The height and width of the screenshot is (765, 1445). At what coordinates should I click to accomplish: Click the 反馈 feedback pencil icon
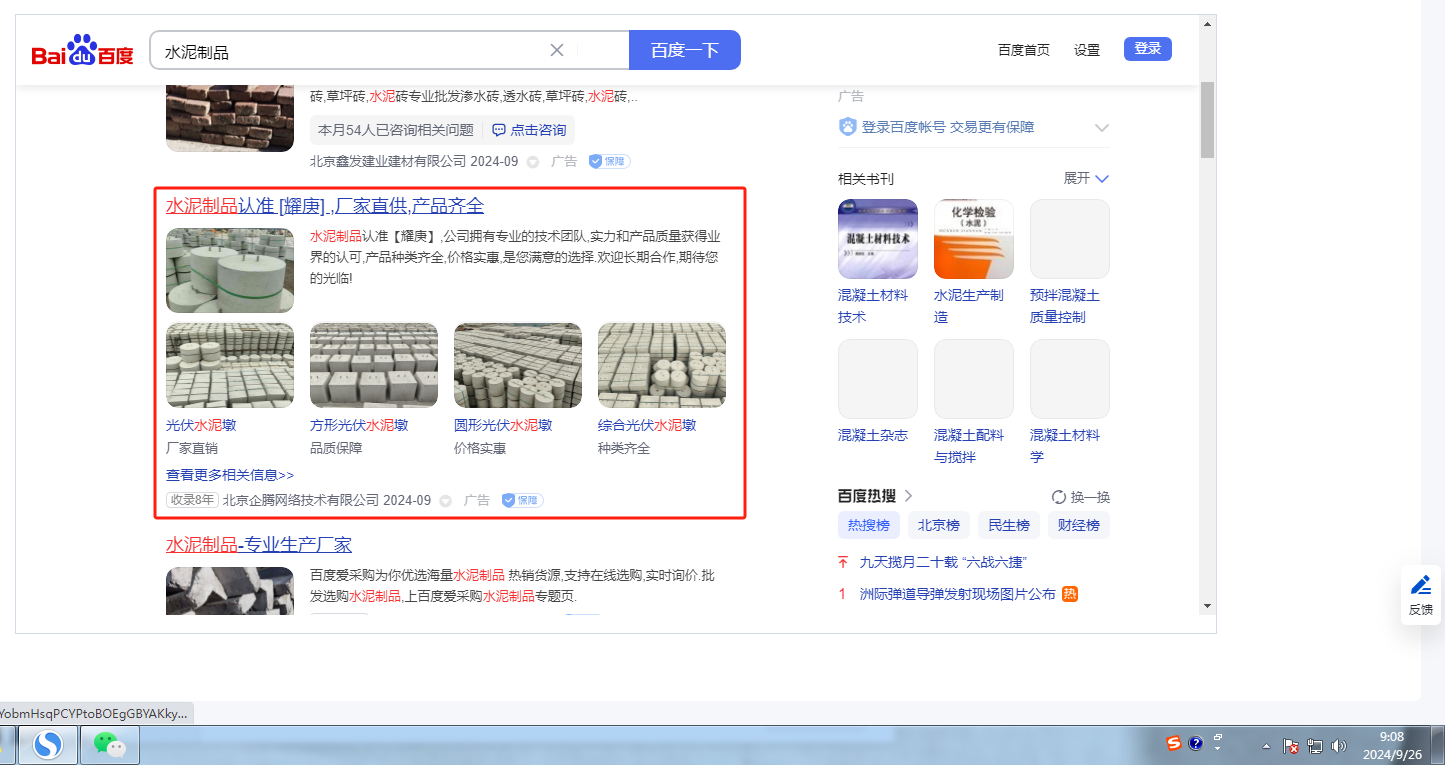[1420, 585]
